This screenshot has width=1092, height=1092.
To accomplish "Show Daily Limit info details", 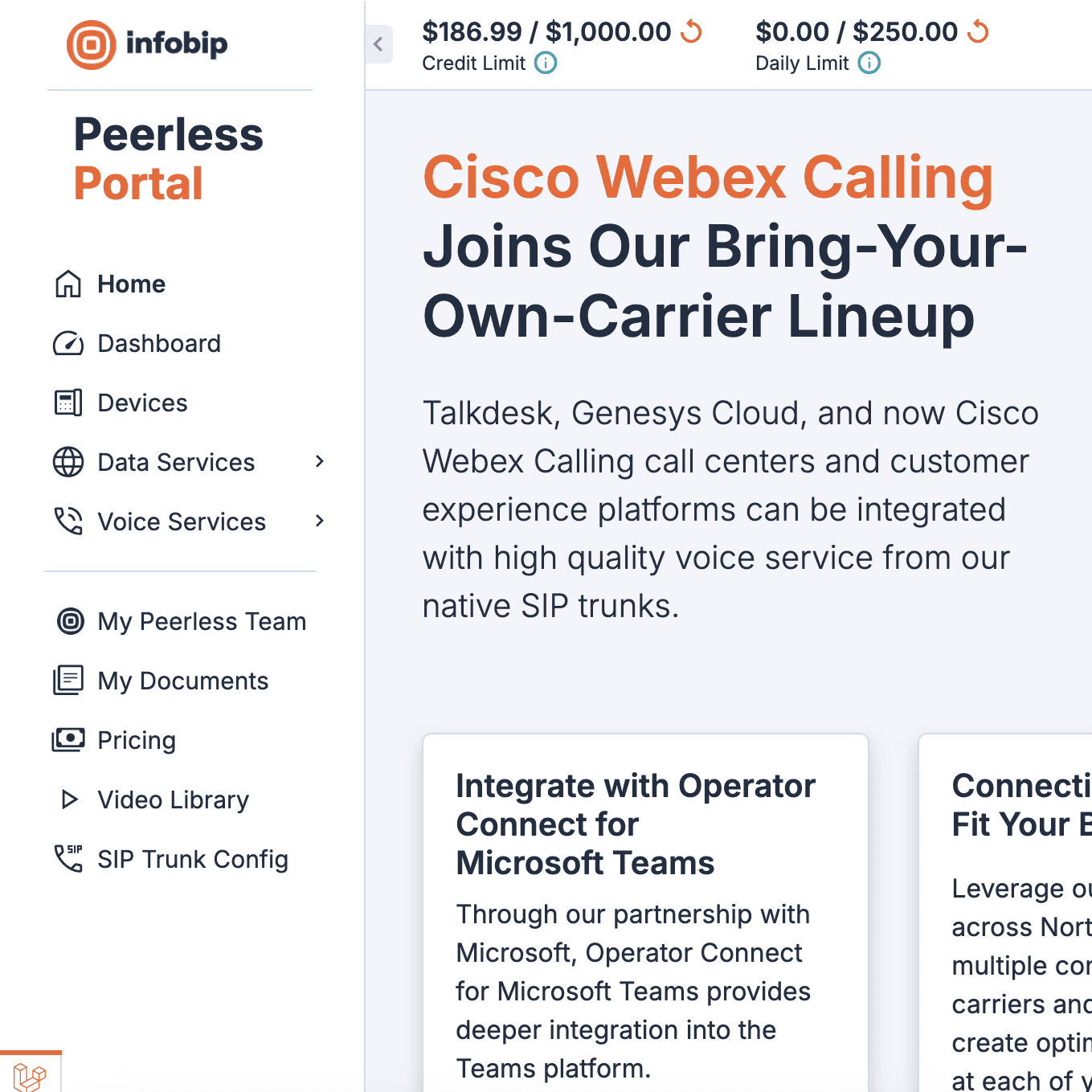I will pyautogui.click(x=869, y=63).
